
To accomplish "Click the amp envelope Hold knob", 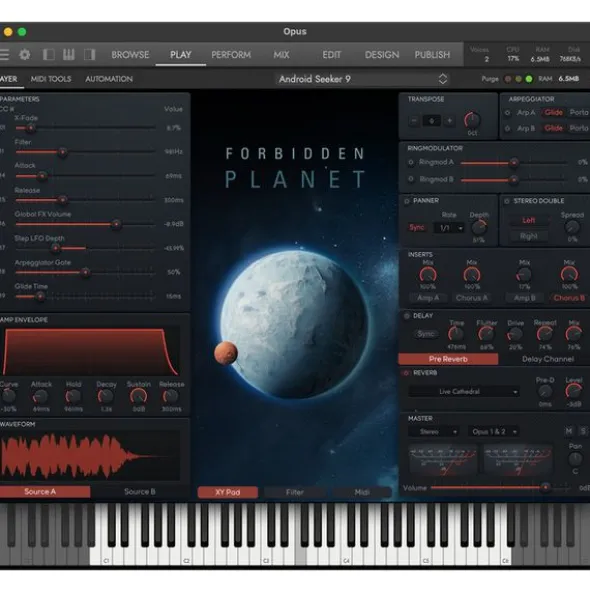I will tap(73, 397).
